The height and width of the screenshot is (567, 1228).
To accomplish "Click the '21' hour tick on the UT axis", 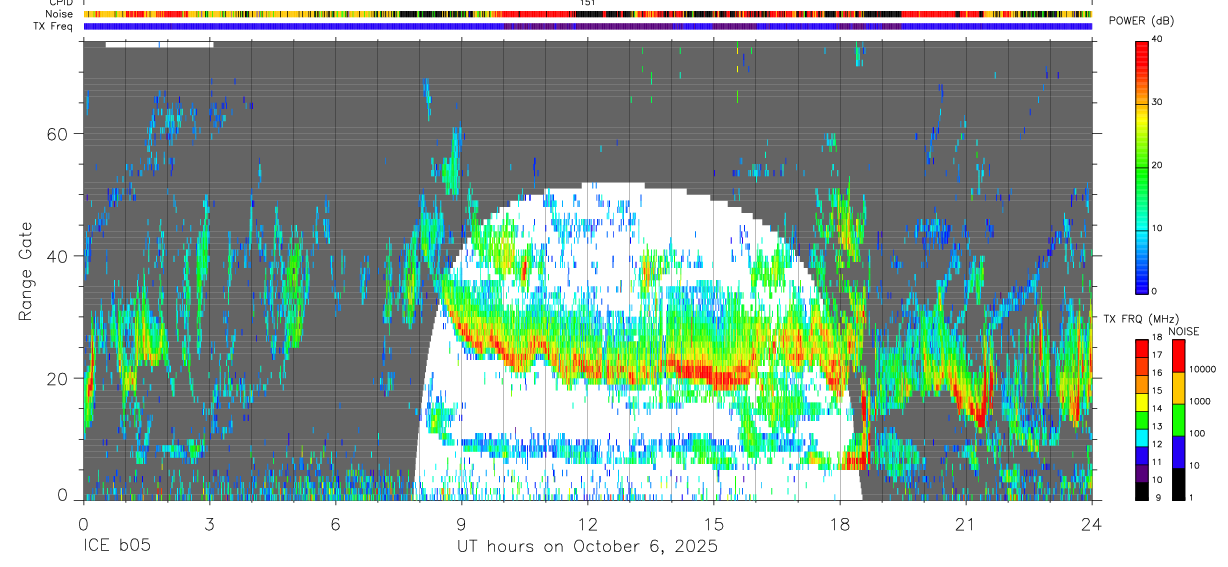I will click(x=966, y=523).
